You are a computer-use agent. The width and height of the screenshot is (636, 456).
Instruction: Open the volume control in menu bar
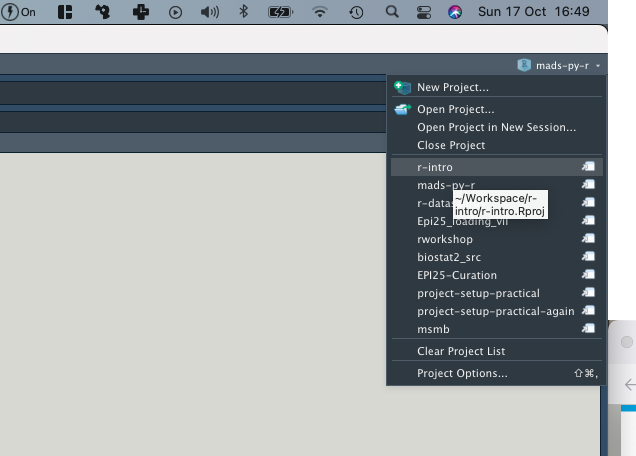(x=209, y=12)
